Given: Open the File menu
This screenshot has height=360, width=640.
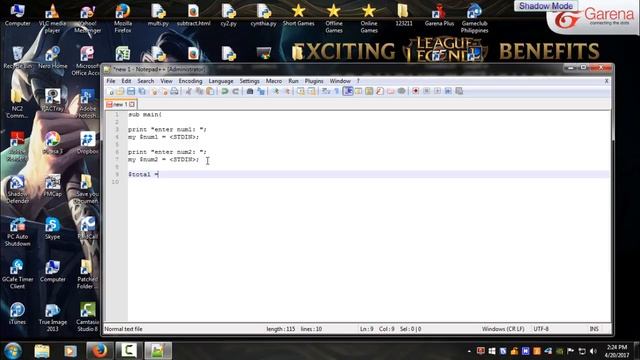Looking at the screenshot, I should click(111, 81).
